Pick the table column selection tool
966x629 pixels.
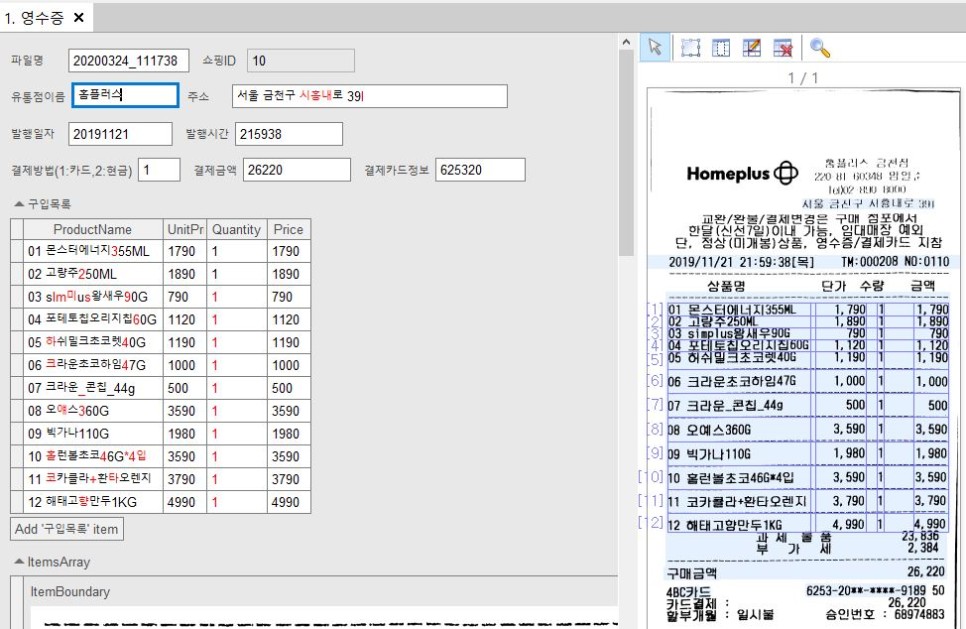(721, 47)
